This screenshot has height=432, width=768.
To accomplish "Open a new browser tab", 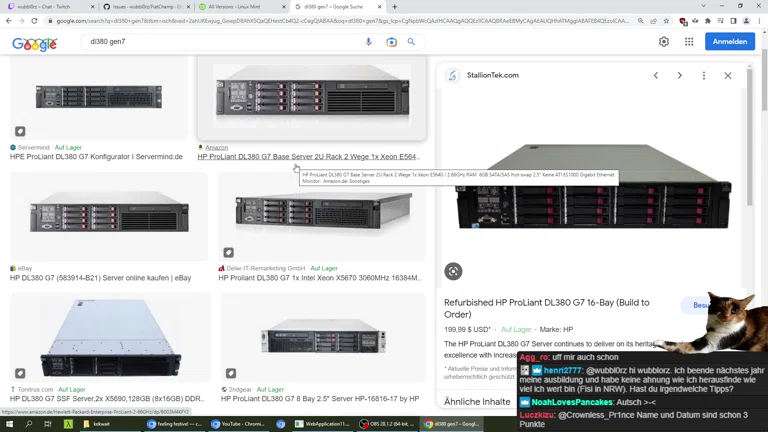I will click(394, 6).
